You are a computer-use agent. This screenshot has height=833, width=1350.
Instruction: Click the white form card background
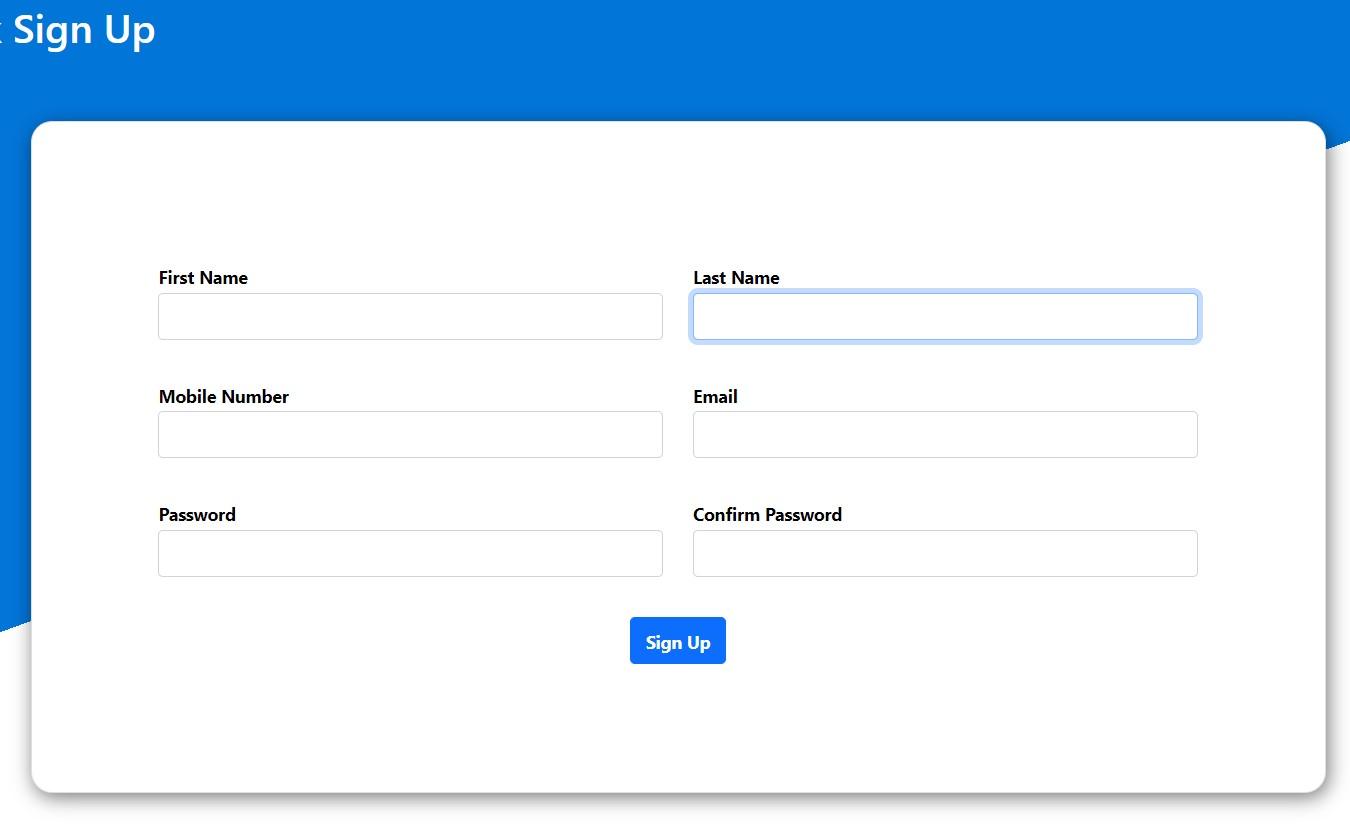675,730
